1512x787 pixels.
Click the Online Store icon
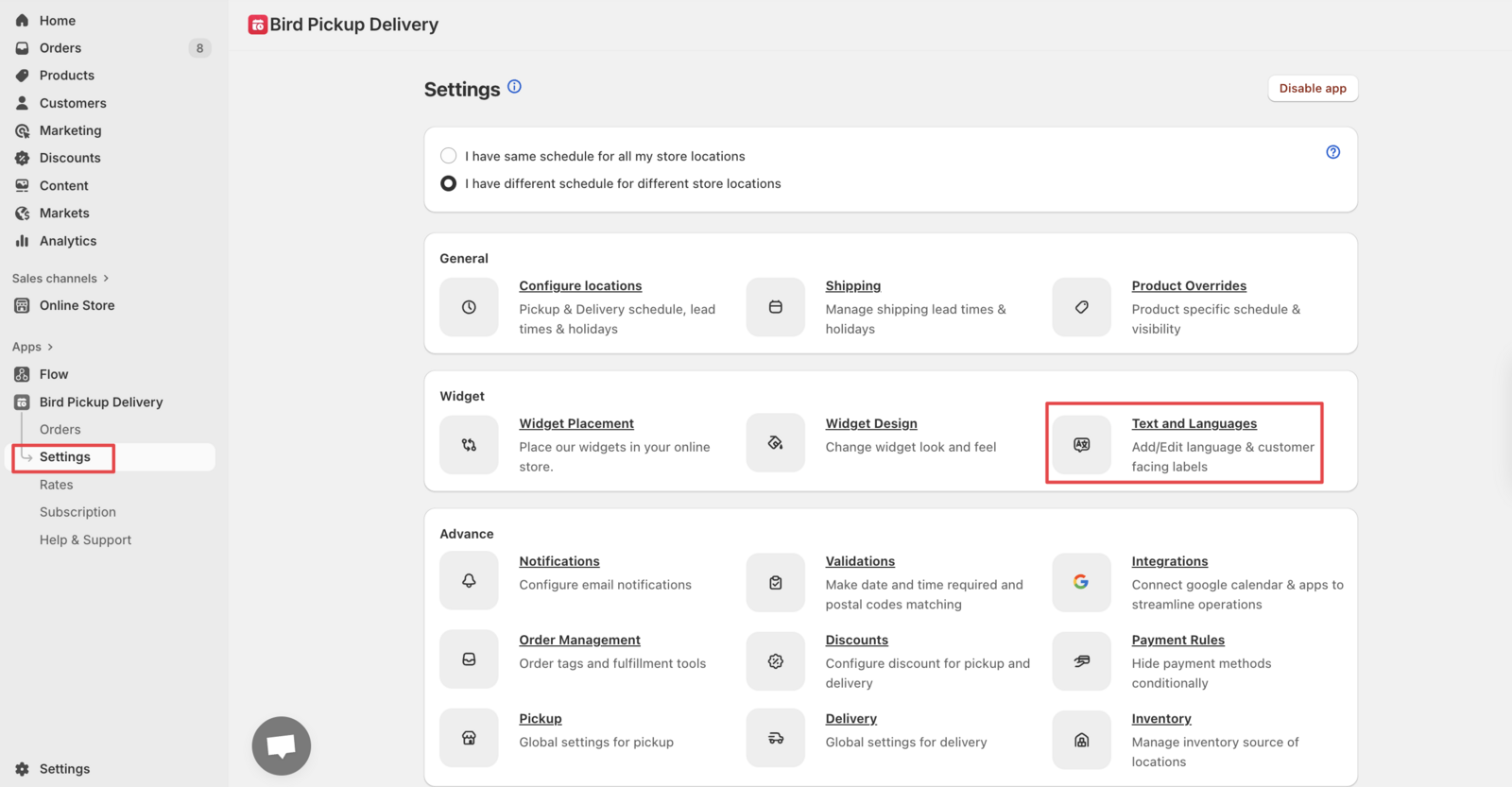22,305
